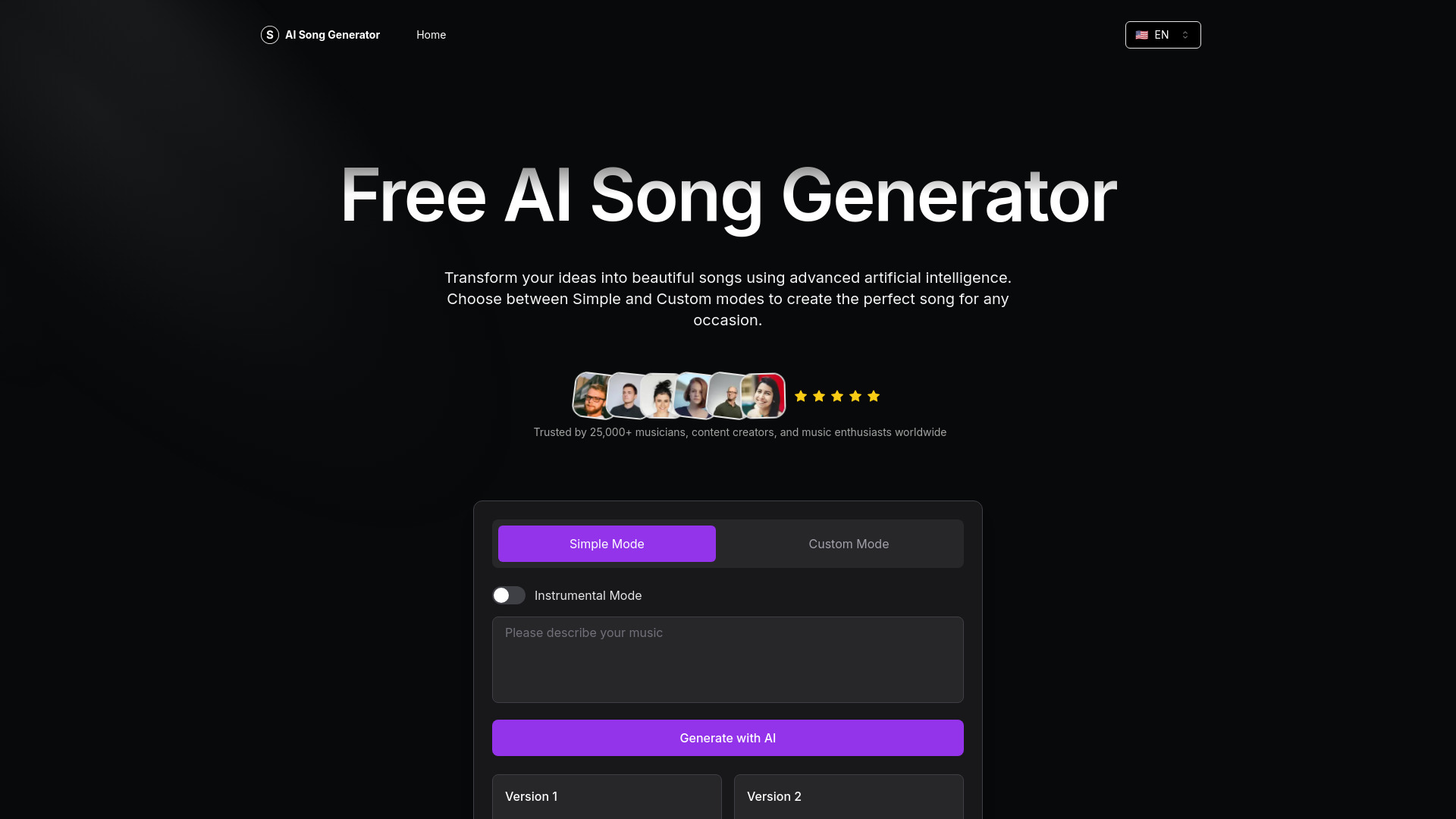
Task: Click the dropdown chevron next to EN
Action: pos(1185,34)
